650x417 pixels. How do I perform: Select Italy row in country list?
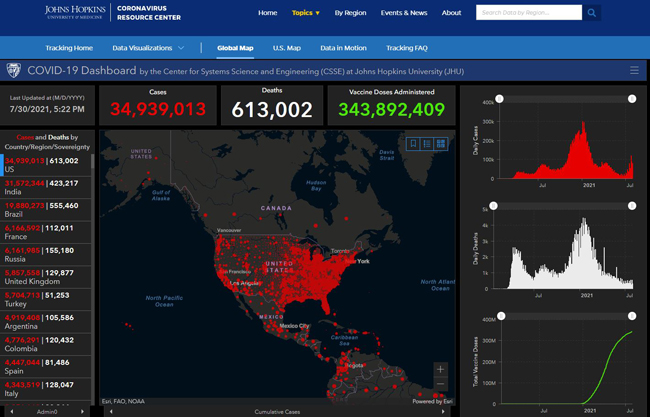[46, 389]
